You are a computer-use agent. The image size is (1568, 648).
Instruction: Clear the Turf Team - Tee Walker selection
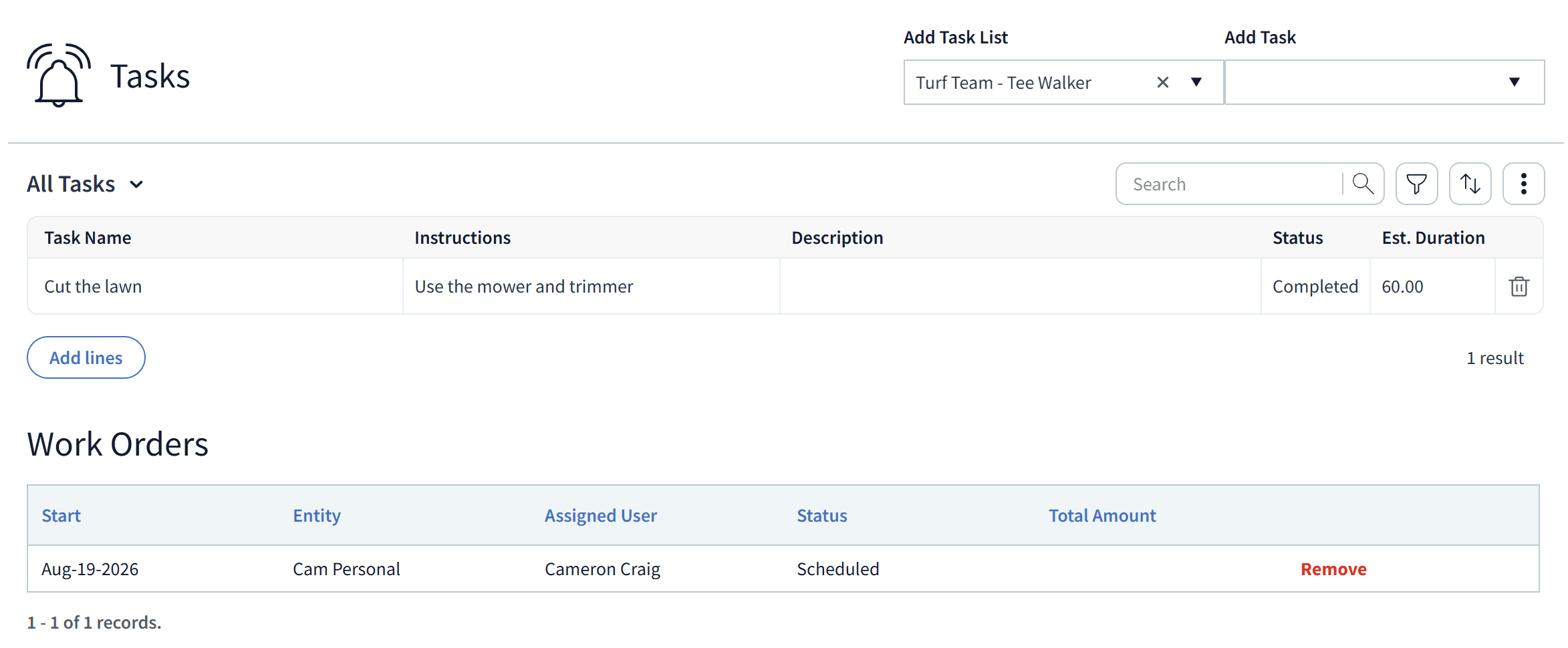1163,82
